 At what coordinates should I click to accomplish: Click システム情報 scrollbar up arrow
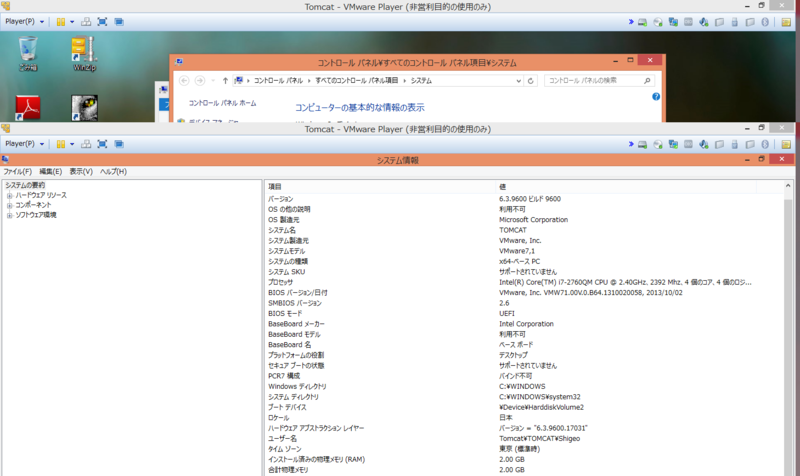point(788,186)
